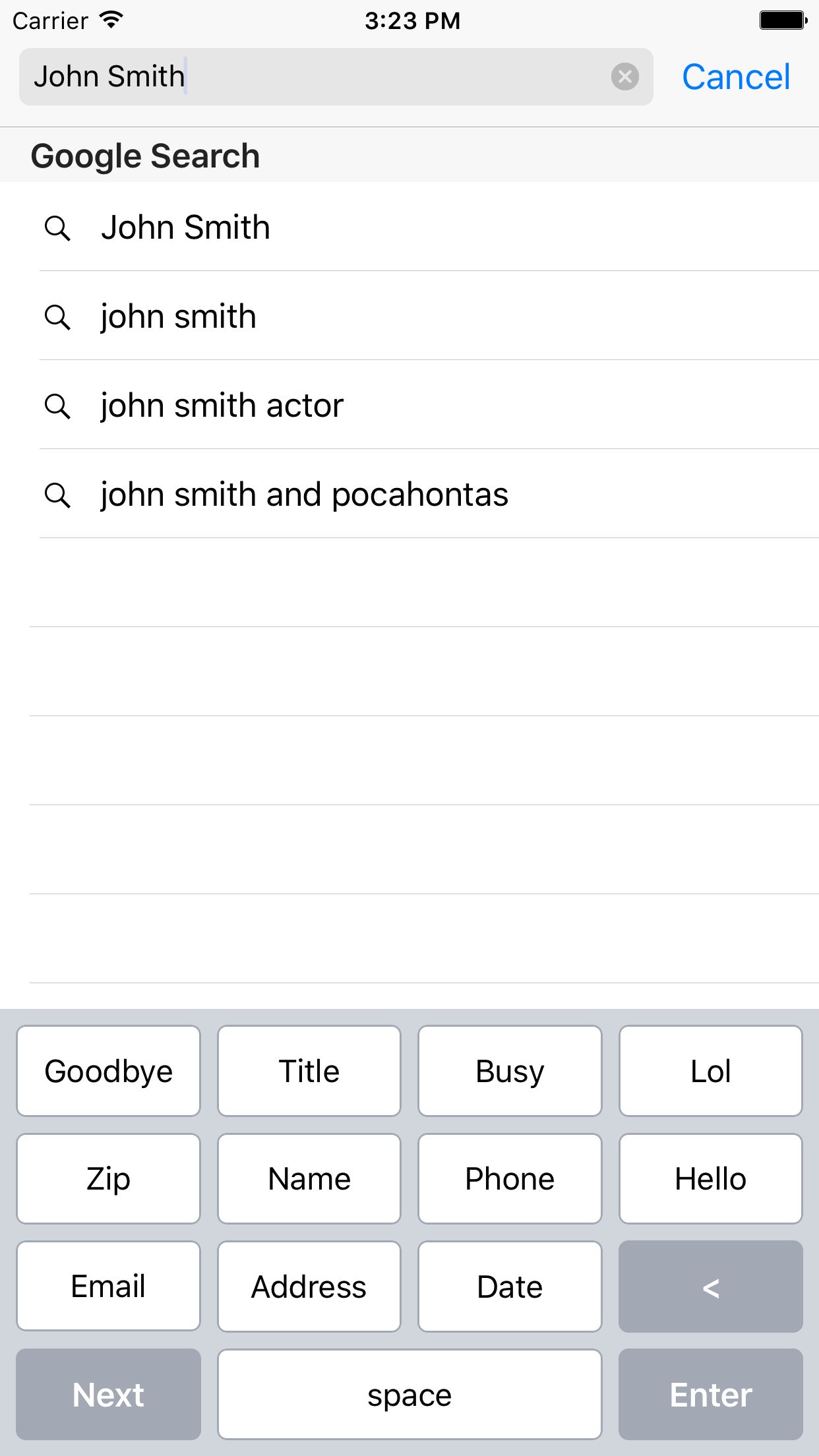The width and height of the screenshot is (819, 1456).
Task: Submit the search with Enter
Action: [x=710, y=1394]
